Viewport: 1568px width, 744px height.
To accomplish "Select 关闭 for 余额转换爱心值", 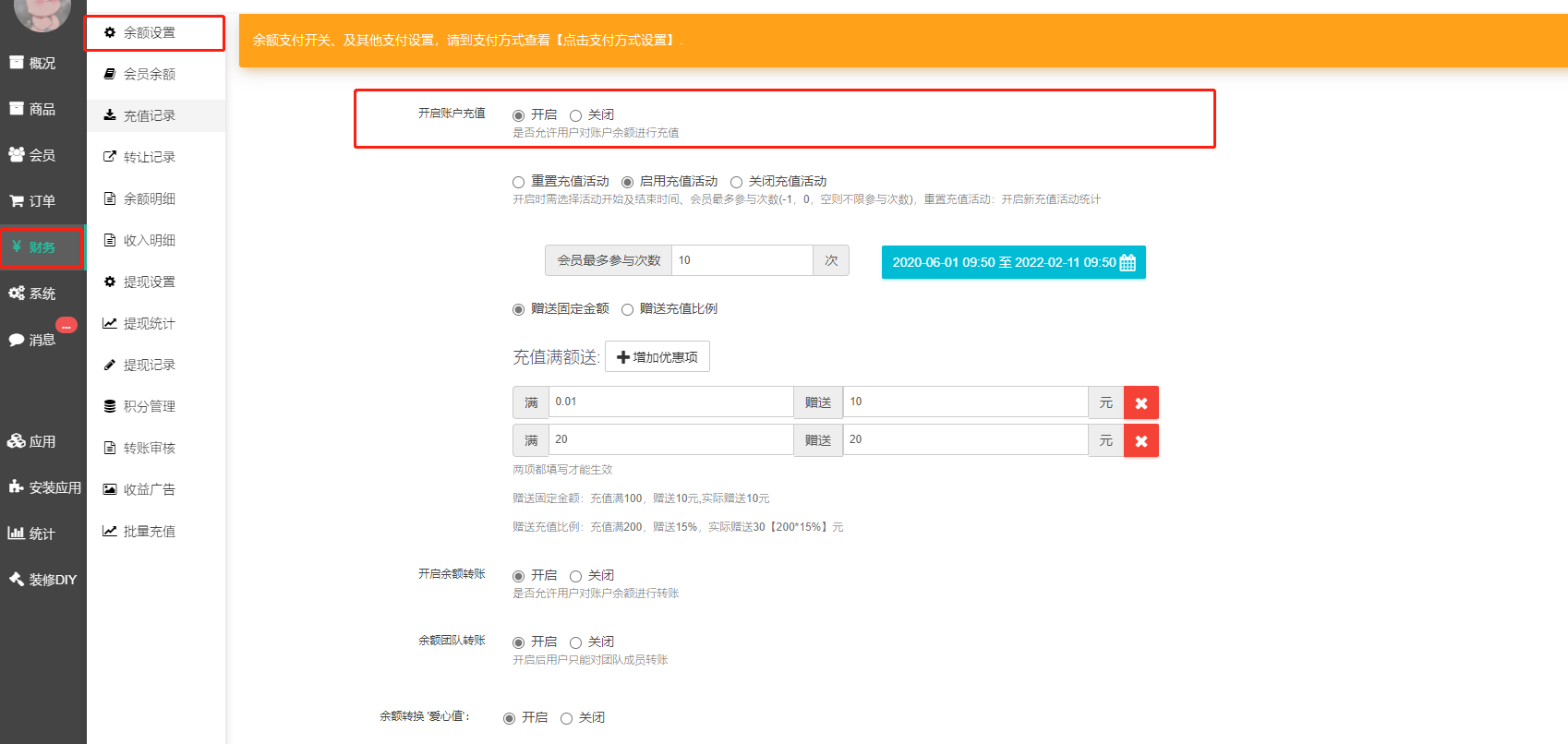I will click(566, 718).
